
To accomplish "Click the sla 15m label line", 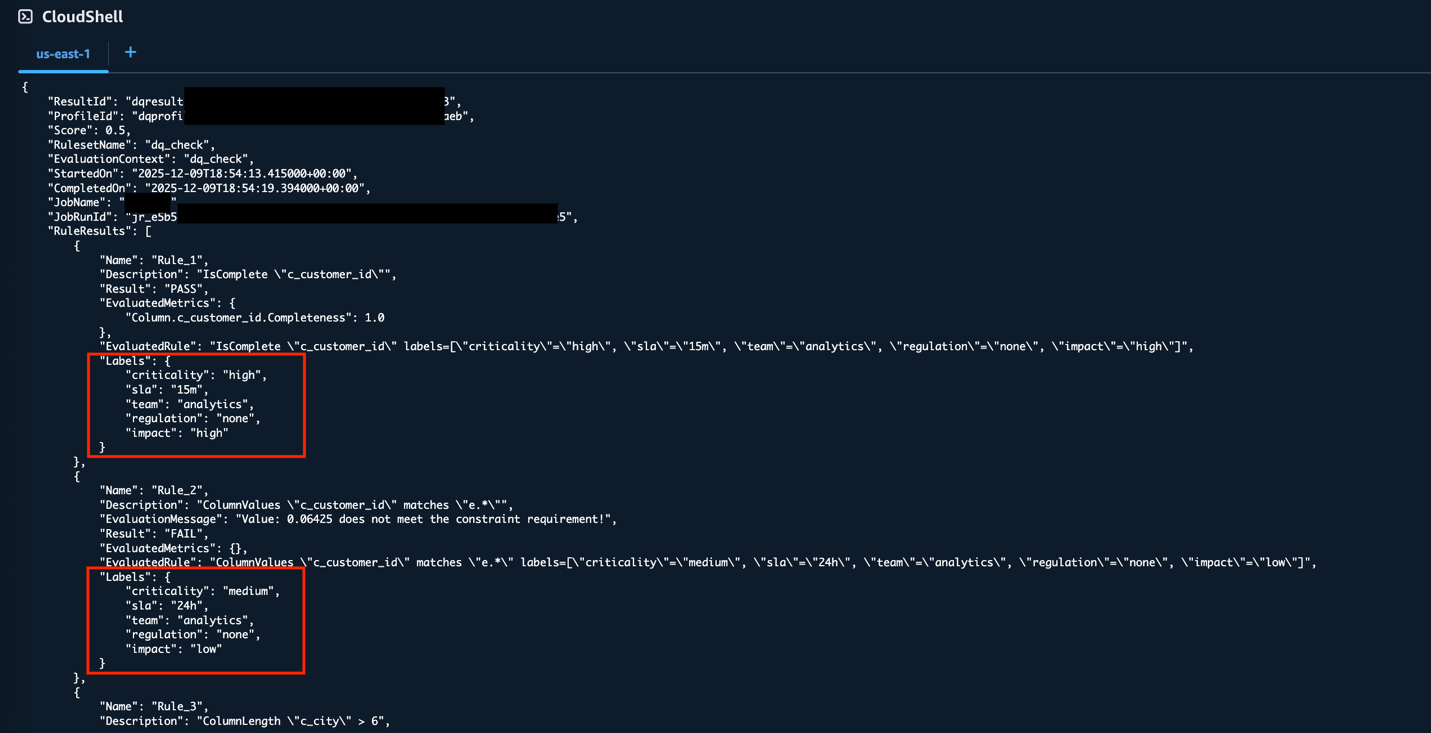I will click(167, 390).
